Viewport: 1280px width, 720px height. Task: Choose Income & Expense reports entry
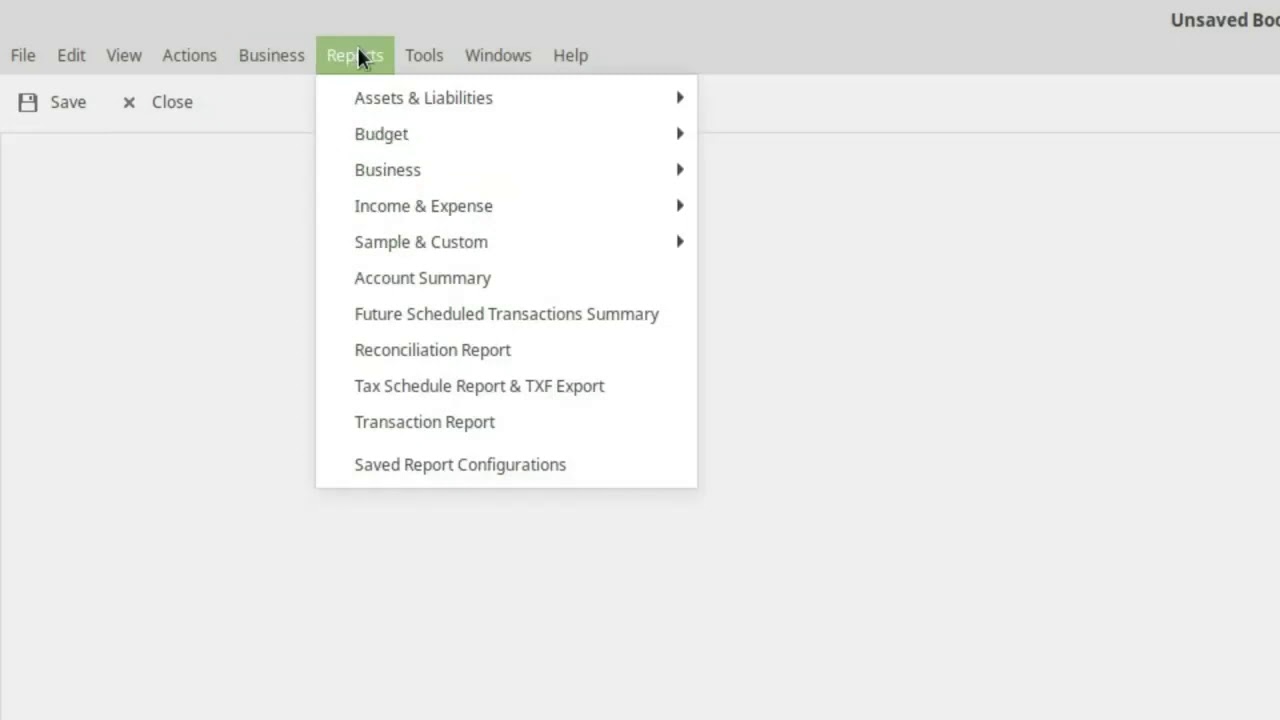click(x=506, y=206)
